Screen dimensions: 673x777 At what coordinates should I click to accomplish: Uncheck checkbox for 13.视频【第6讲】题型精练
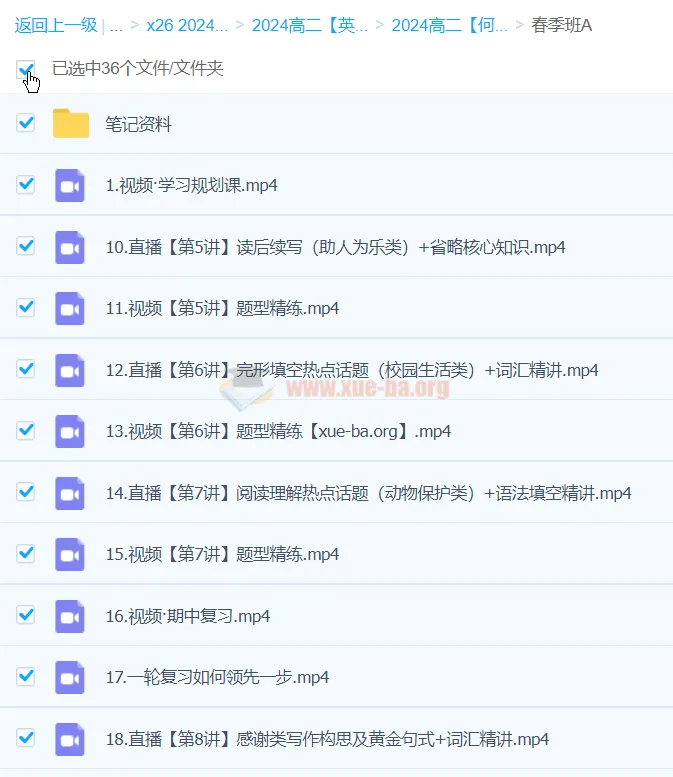(26, 431)
